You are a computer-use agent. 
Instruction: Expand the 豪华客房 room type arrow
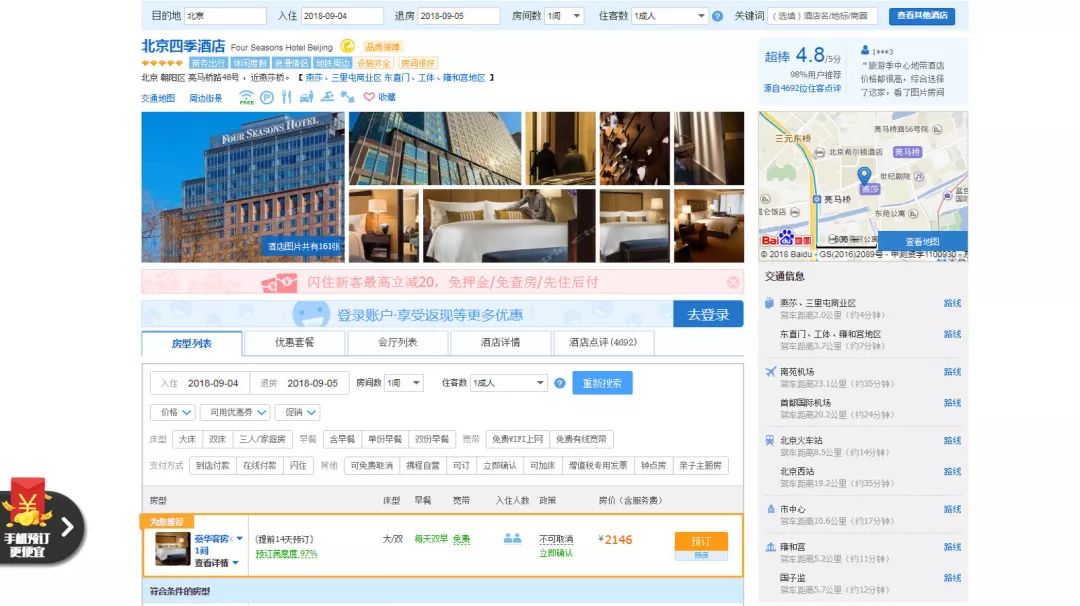pos(240,539)
